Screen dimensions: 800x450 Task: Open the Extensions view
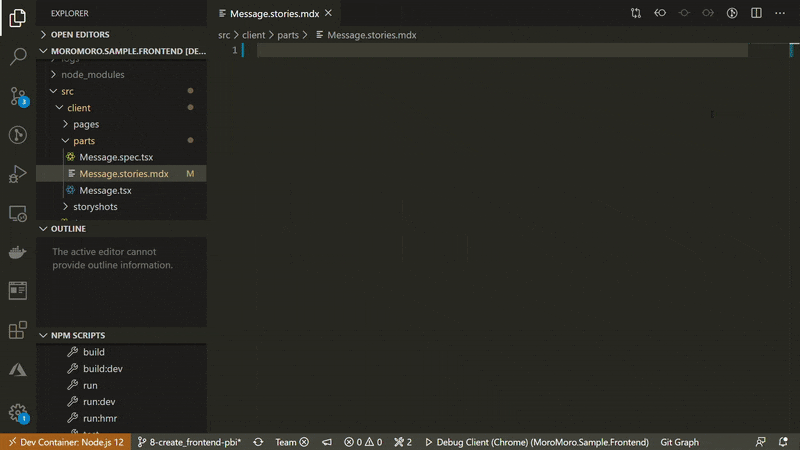18,330
